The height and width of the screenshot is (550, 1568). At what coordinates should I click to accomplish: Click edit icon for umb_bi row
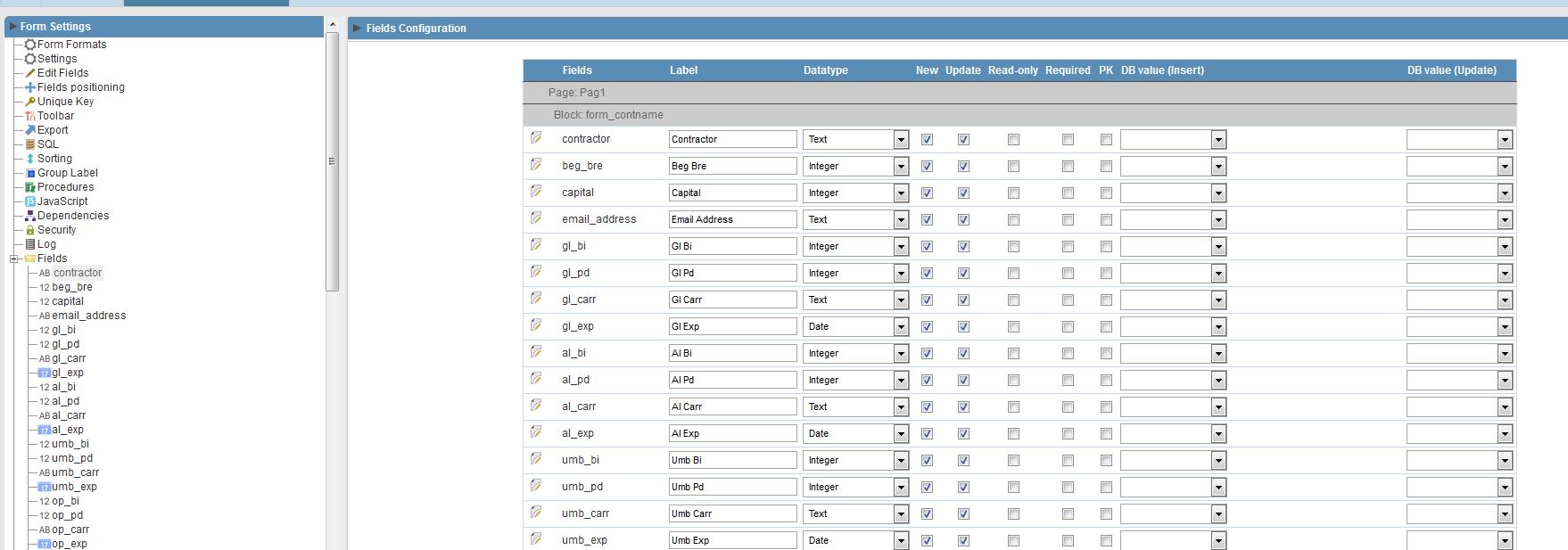click(x=536, y=459)
